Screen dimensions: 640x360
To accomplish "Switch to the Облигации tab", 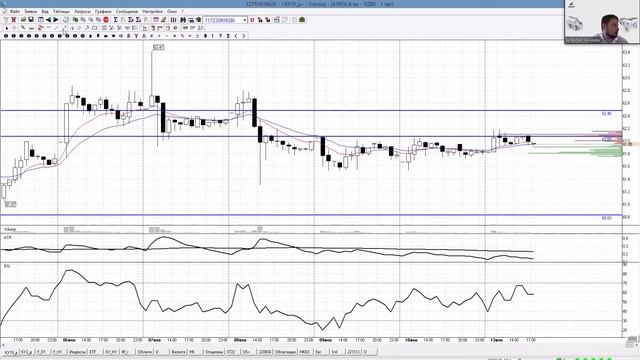I will pos(285,351).
